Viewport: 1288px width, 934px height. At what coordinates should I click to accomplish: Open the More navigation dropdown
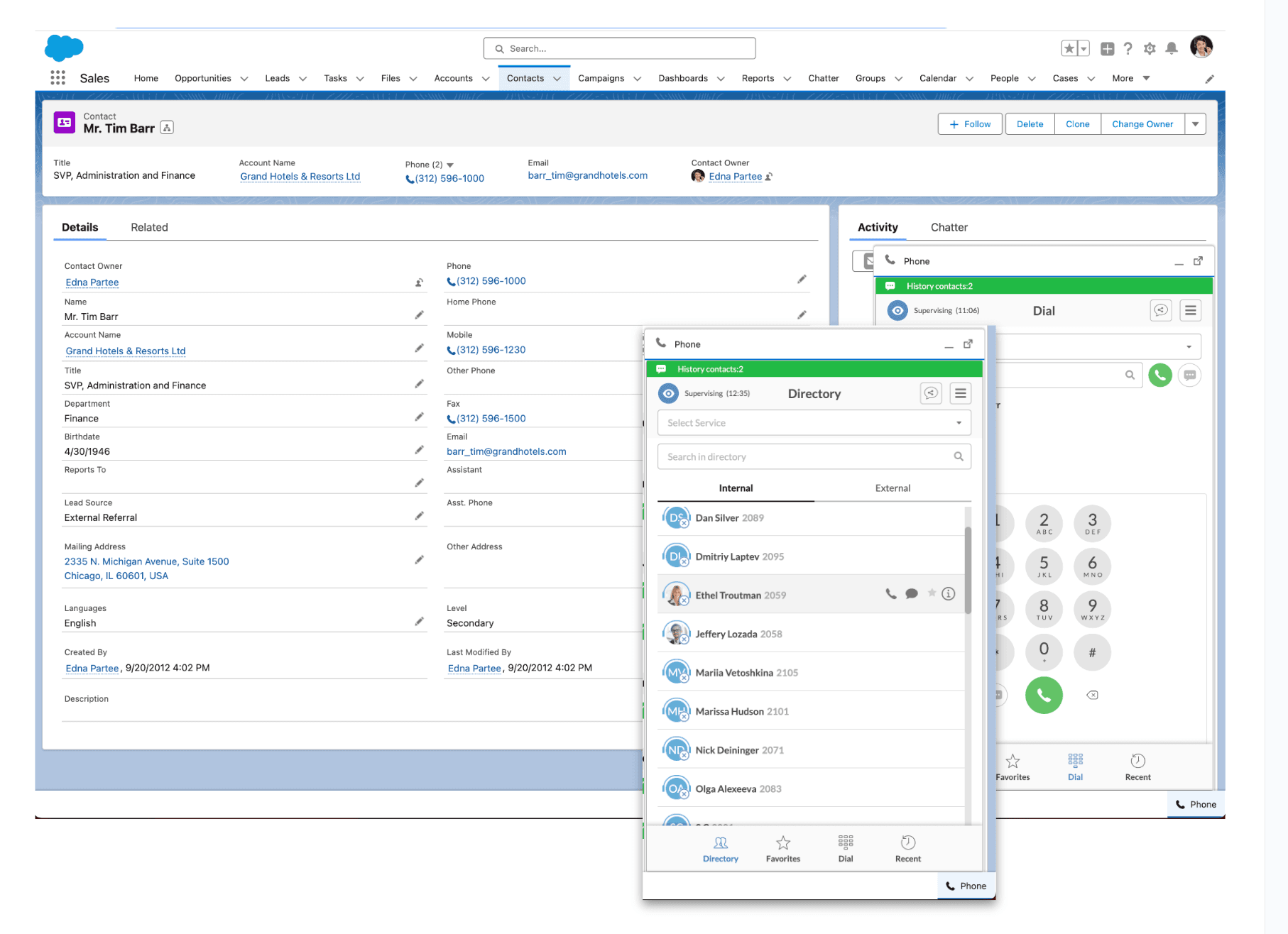coord(1131,78)
